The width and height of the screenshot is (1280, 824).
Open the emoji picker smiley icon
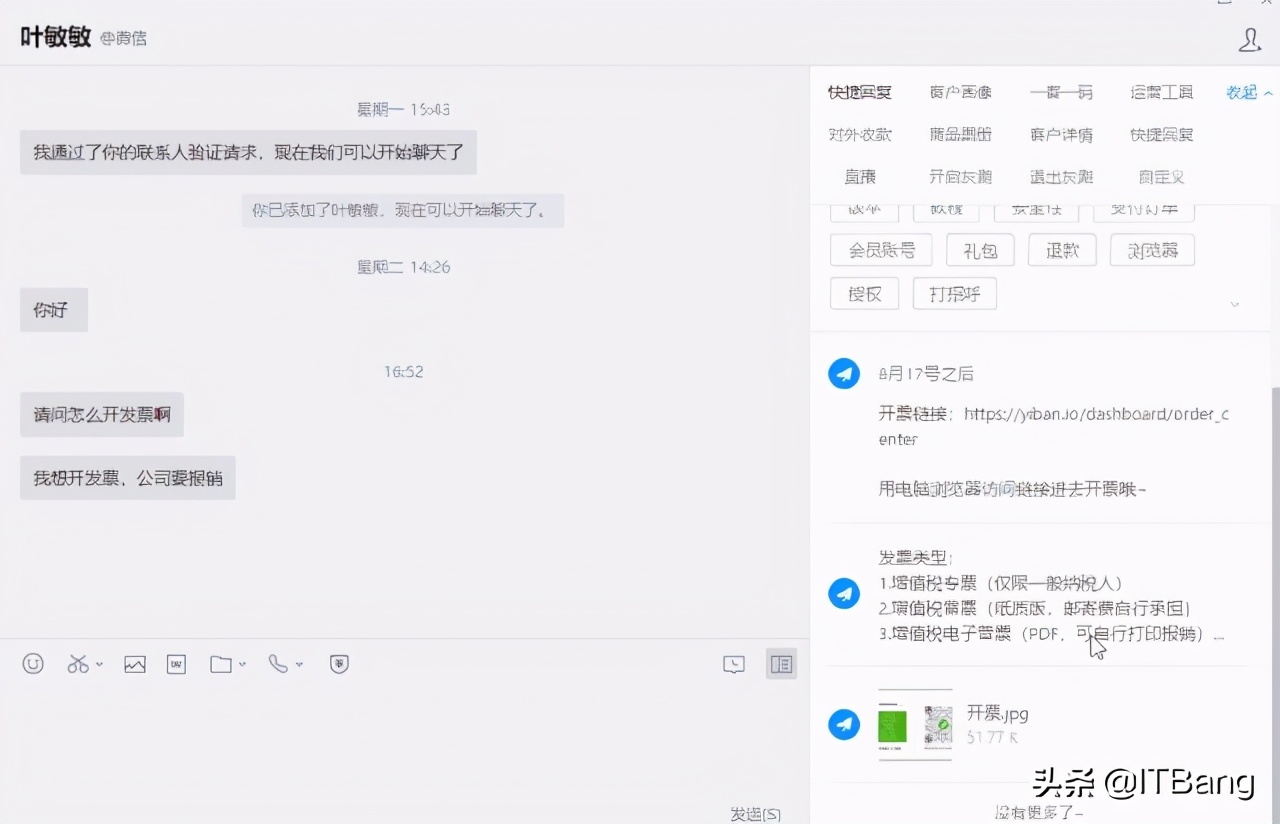33,663
